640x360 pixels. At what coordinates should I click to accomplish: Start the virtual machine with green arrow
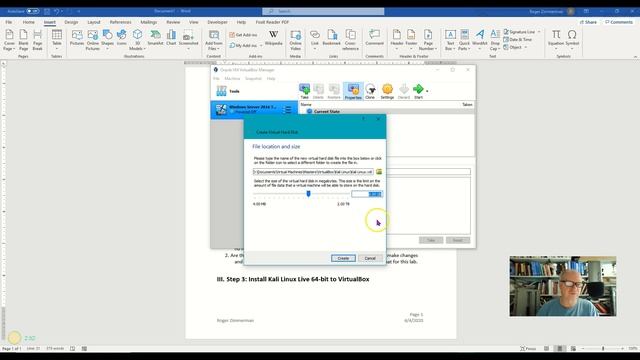coord(418,91)
